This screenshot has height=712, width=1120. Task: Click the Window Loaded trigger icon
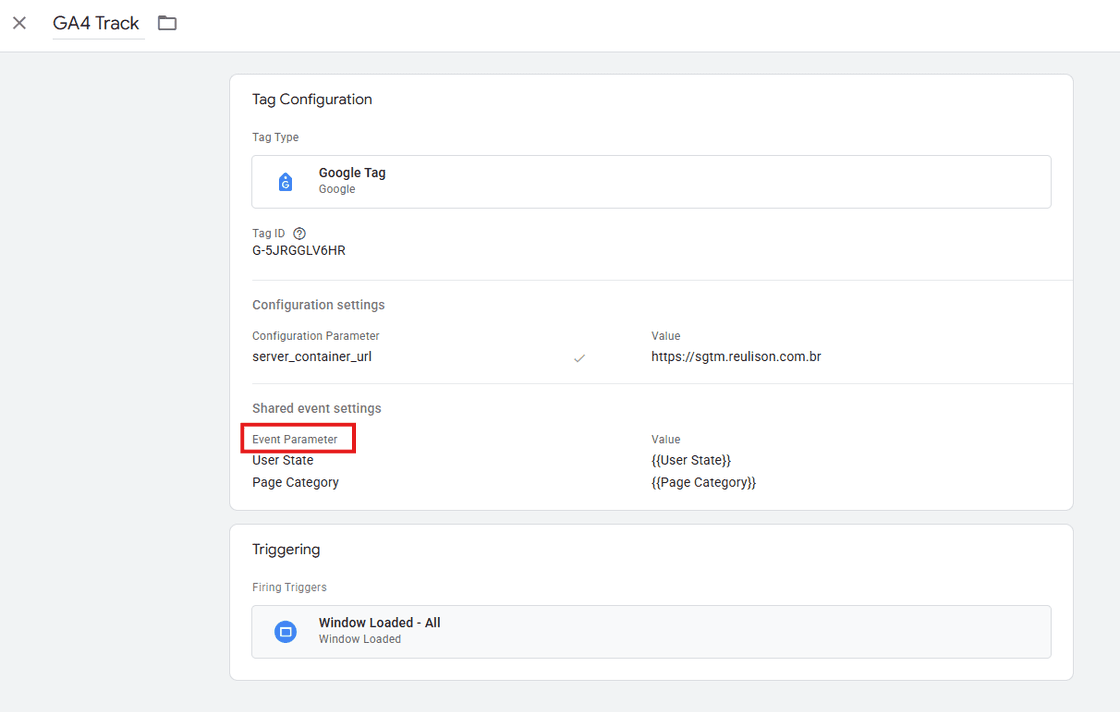(285, 631)
